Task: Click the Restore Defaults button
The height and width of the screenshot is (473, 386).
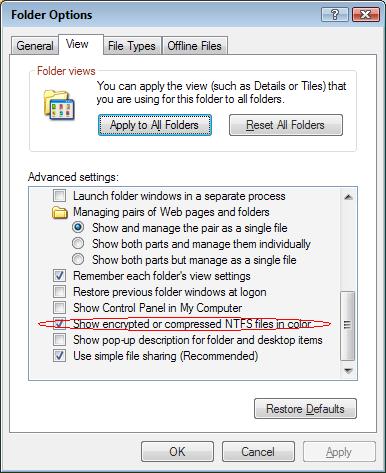Action: [305, 409]
